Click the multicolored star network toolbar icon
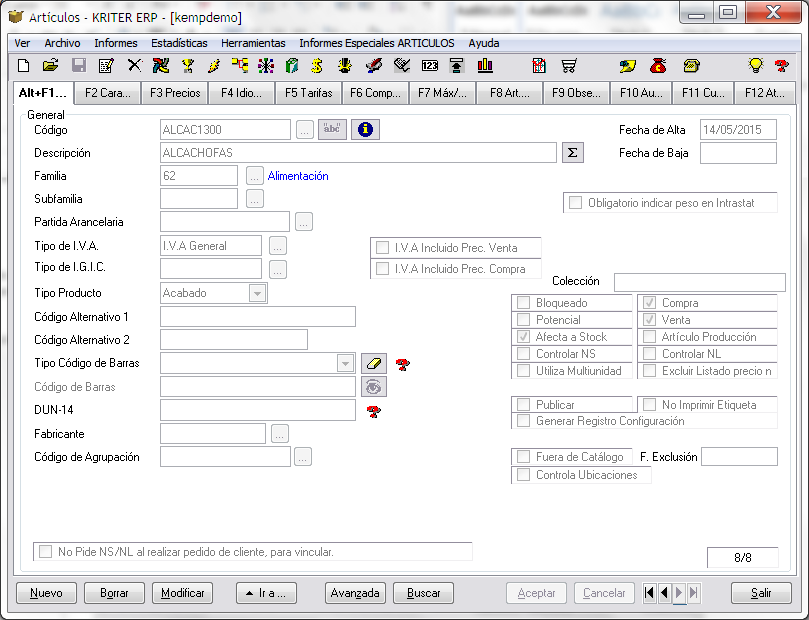 (x=266, y=66)
